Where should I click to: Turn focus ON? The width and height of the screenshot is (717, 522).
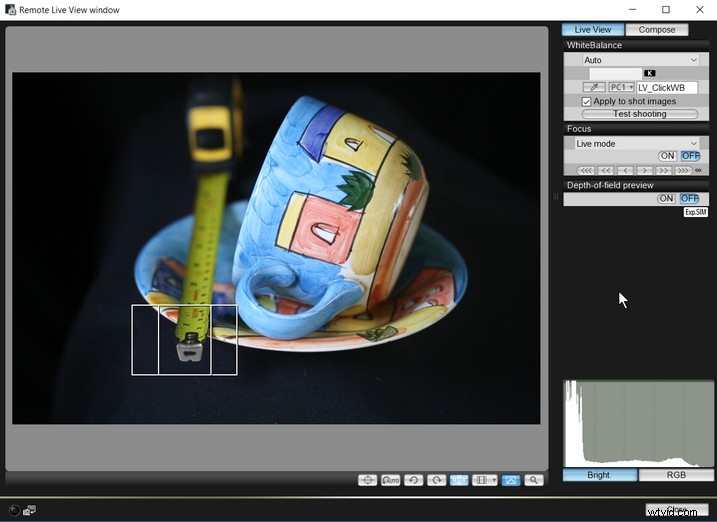coord(667,156)
